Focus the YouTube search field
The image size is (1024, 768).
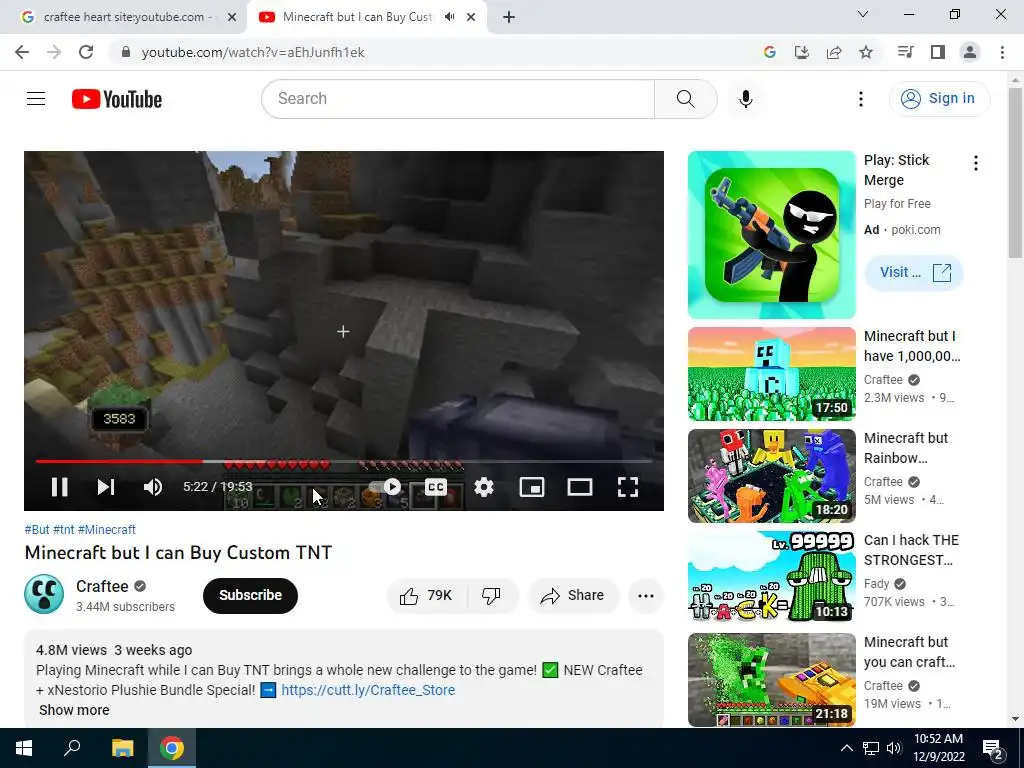[458, 99]
